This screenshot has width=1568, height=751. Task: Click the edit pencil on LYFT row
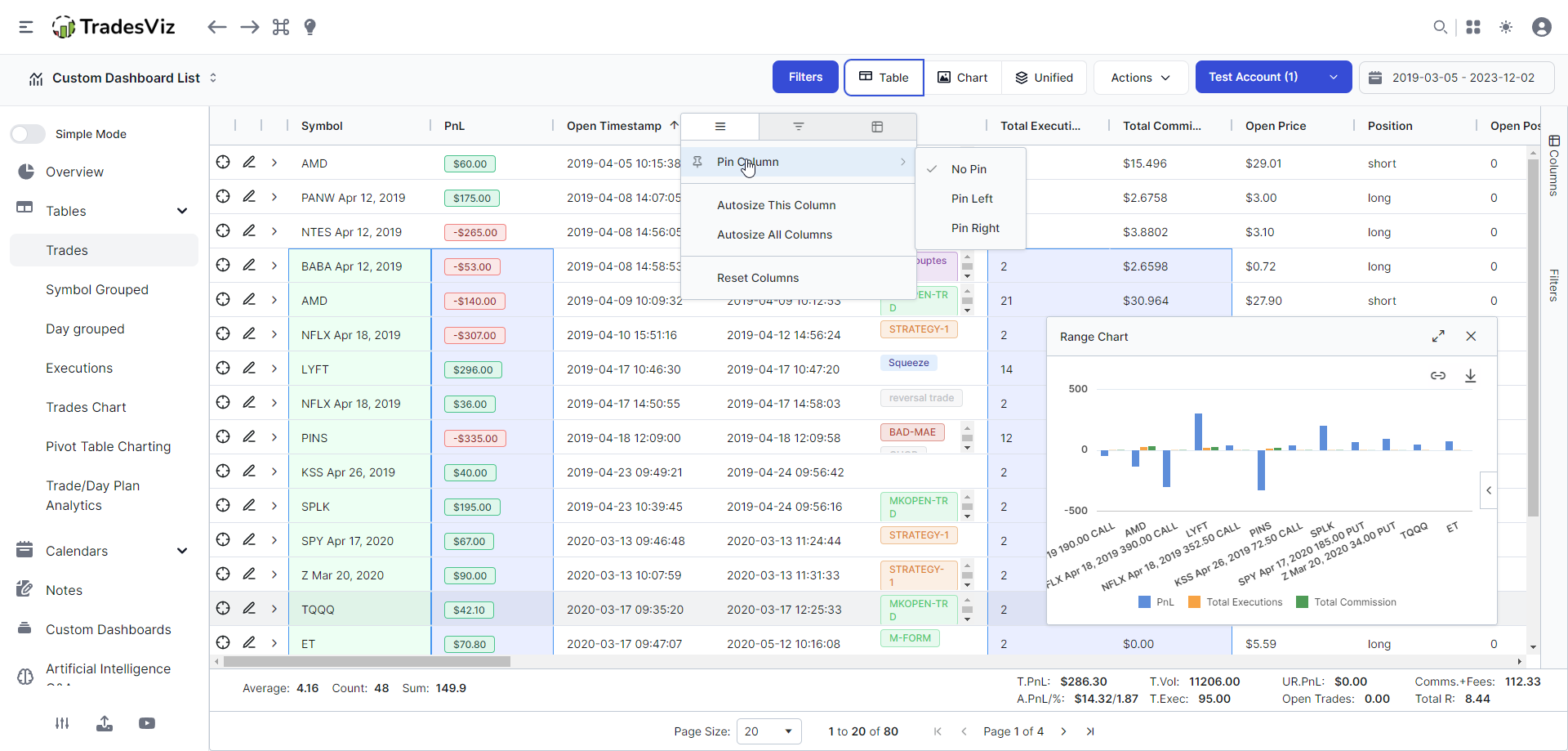(249, 369)
